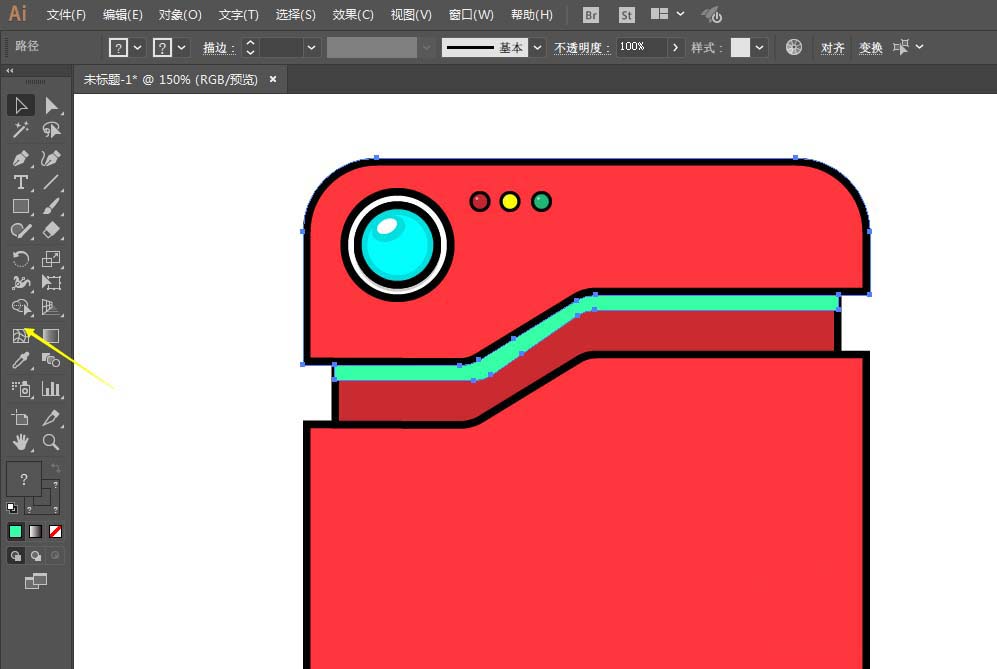
Task: Select the Gradient tool
Action: (51, 336)
